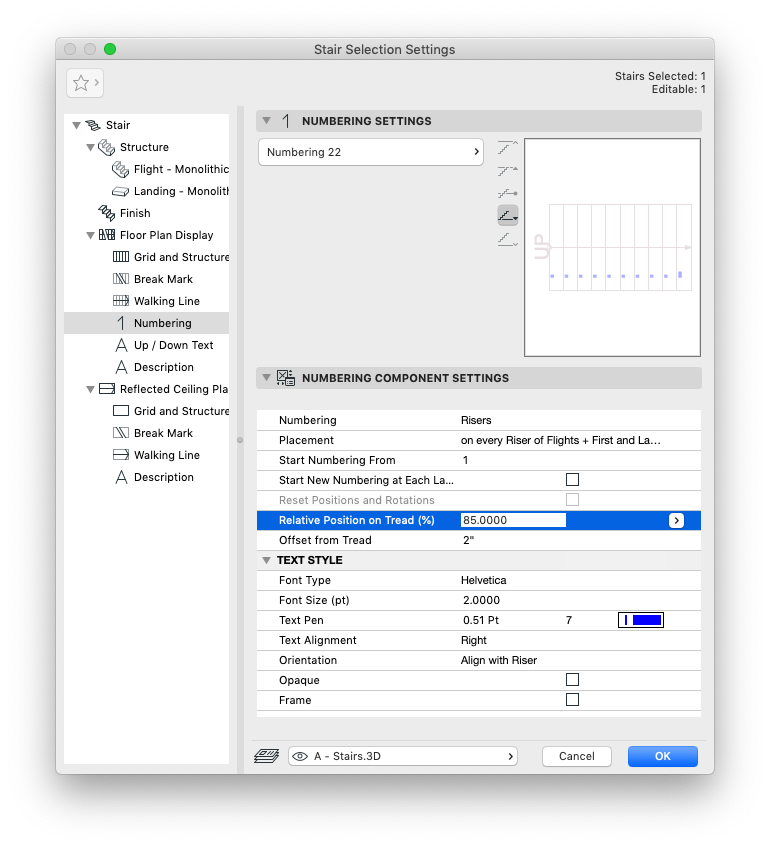The image size is (770, 848).
Task: Click Font Size value 2.0000
Action: point(482,600)
